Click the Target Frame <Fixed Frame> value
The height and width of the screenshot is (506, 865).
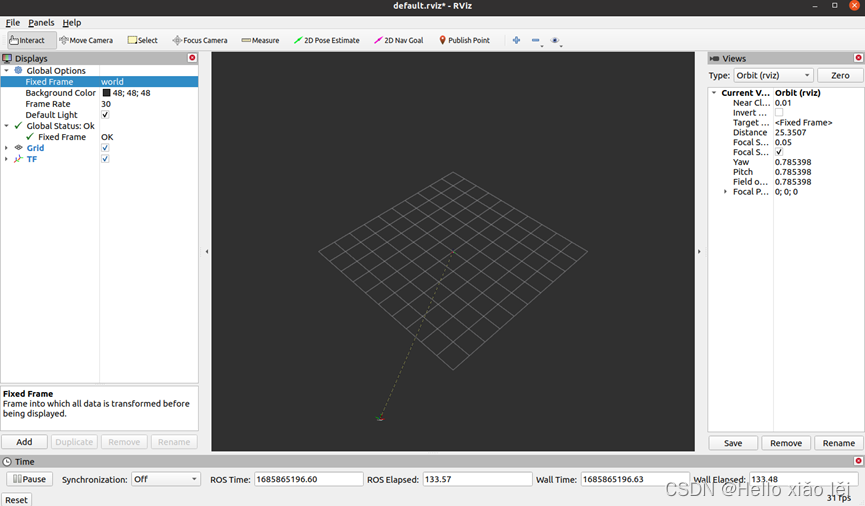[x=803, y=122]
